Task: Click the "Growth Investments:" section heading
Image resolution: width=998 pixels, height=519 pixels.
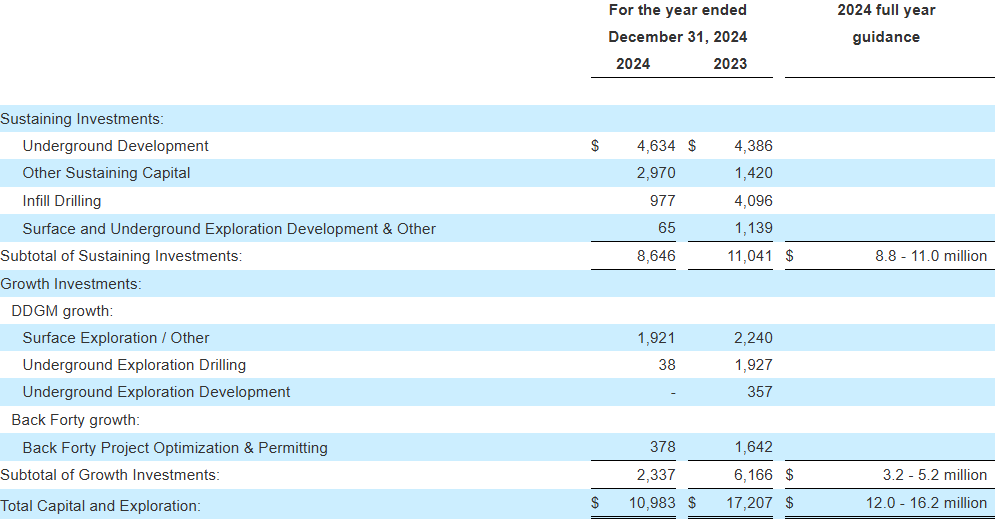Action: pyautogui.click(x=71, y=284)
